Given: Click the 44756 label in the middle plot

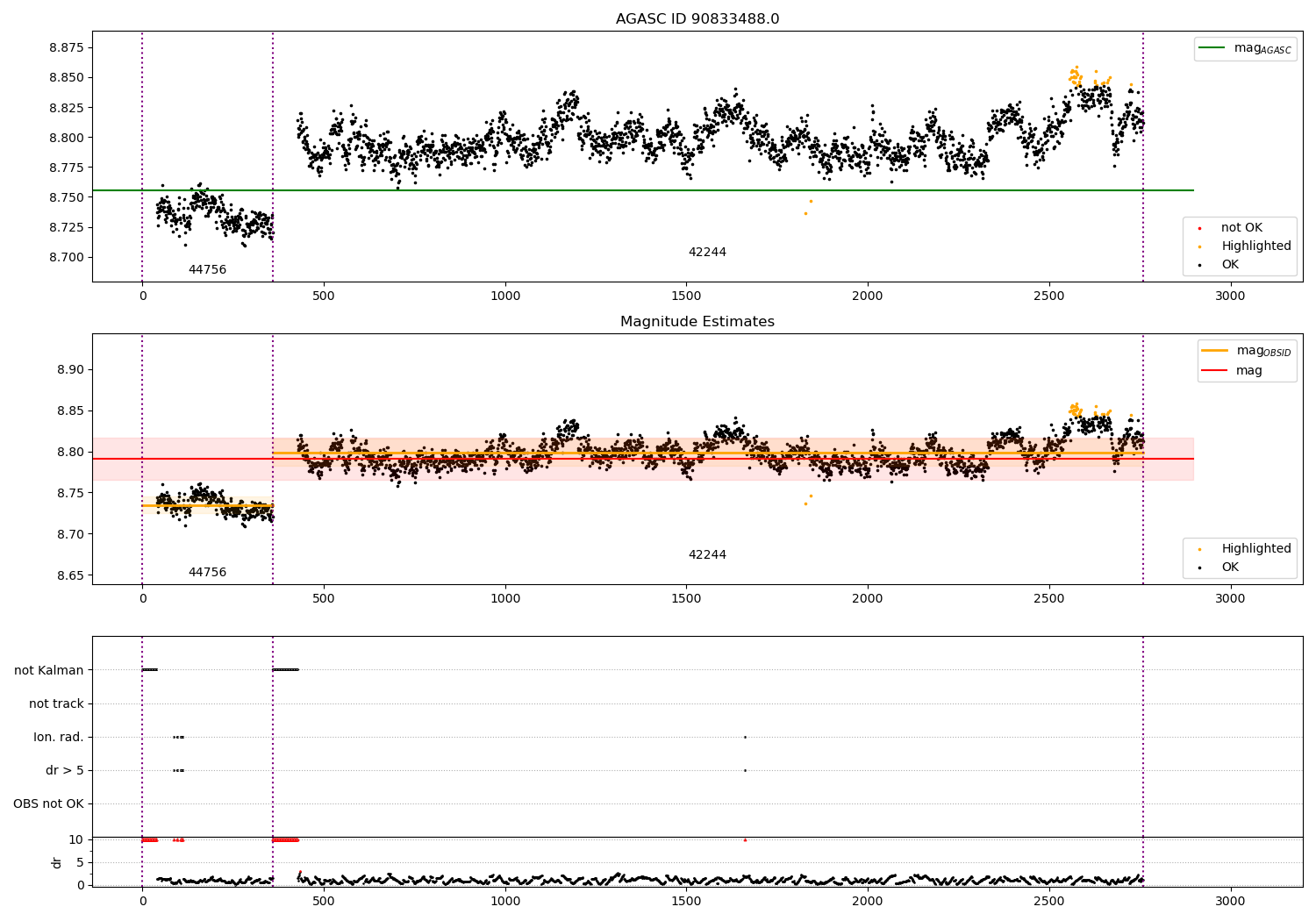Looking at the screenshot, I should click(x=207, y=573).
